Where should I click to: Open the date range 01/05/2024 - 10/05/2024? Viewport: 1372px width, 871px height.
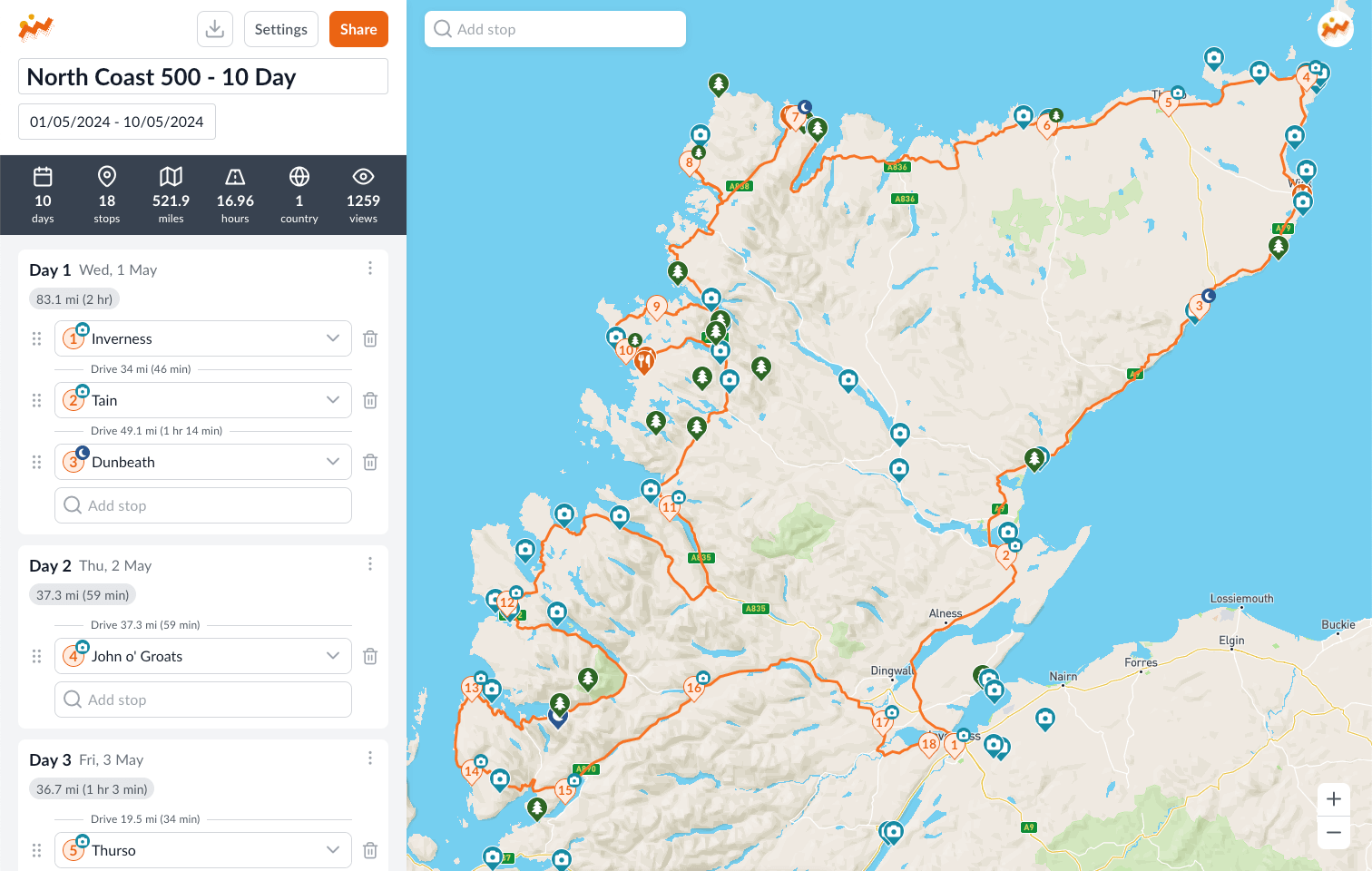point(117,122)
